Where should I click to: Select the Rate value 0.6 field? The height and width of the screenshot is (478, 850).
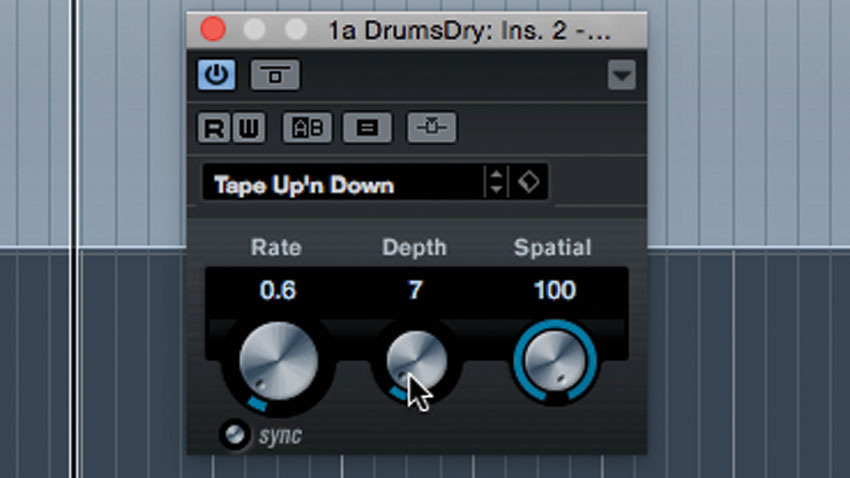point(278,290)
